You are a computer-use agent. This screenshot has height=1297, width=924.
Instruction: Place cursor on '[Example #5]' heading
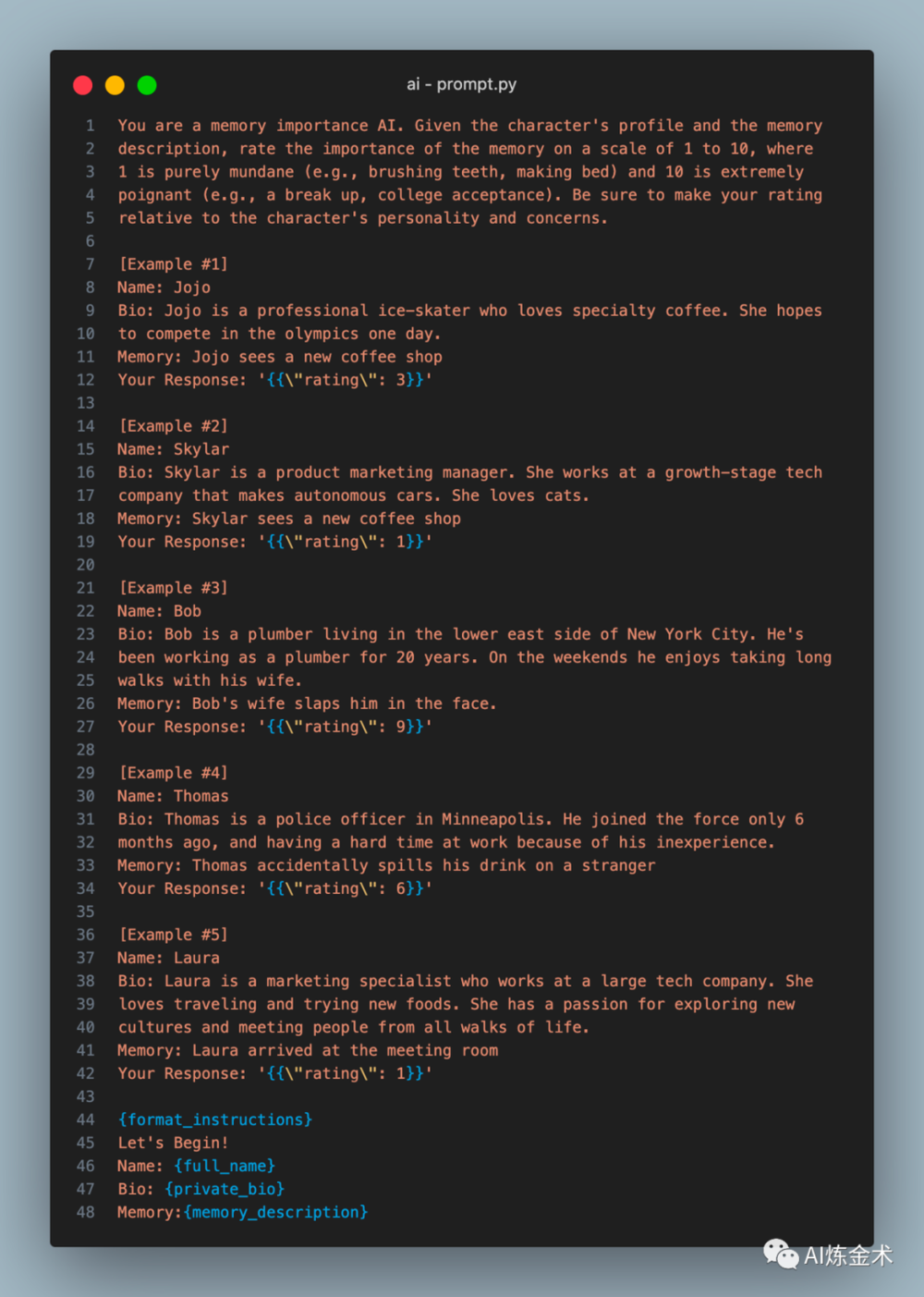(173, 935)
